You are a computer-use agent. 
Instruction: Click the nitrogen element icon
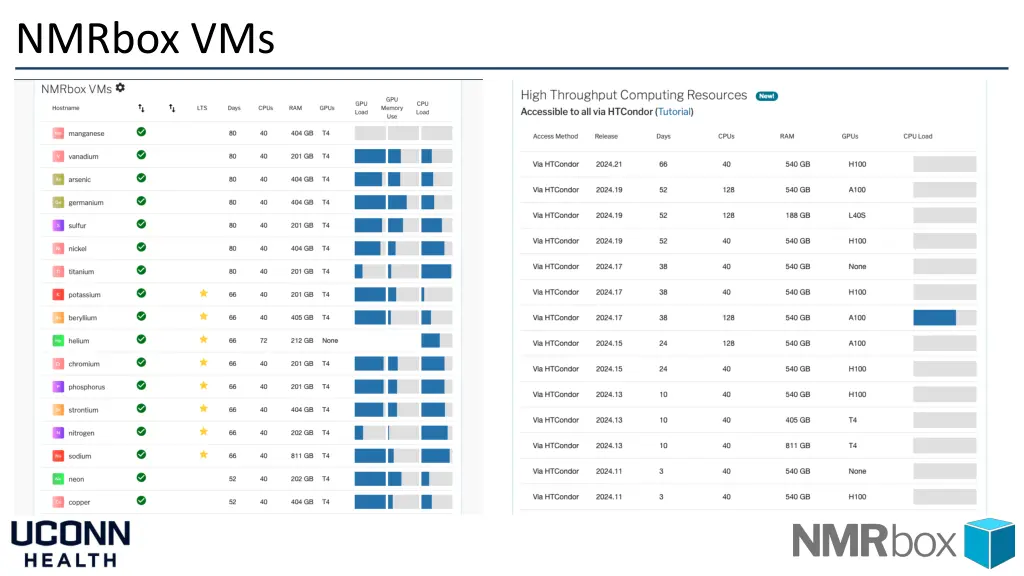point(58,433)
